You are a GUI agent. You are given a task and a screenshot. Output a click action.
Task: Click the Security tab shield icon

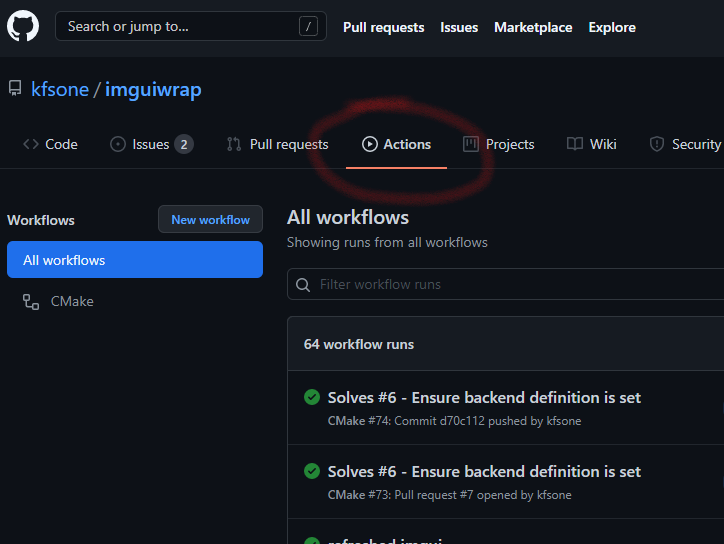[x=657, y=144]
